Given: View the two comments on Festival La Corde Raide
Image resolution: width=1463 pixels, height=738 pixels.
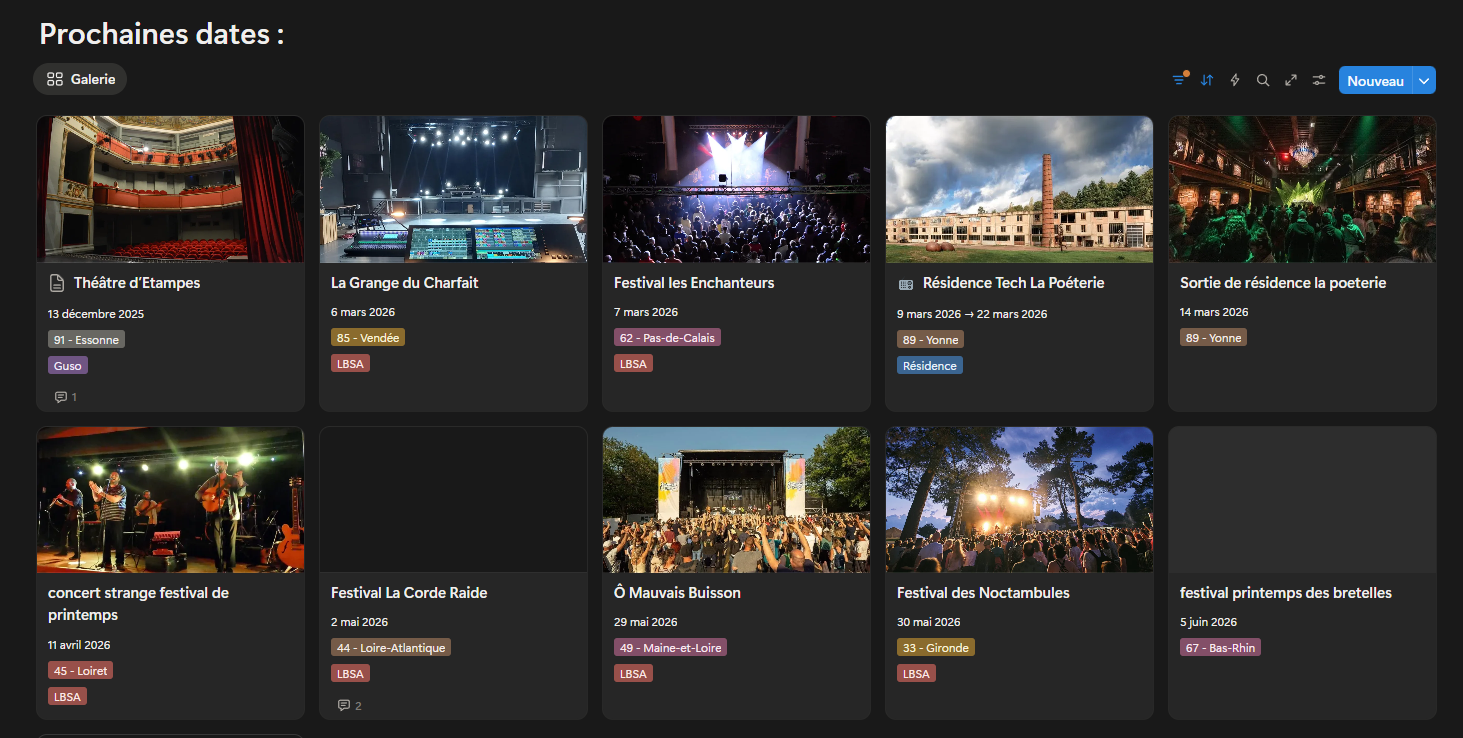Looking at the screenshot, I should pos(347,705).
